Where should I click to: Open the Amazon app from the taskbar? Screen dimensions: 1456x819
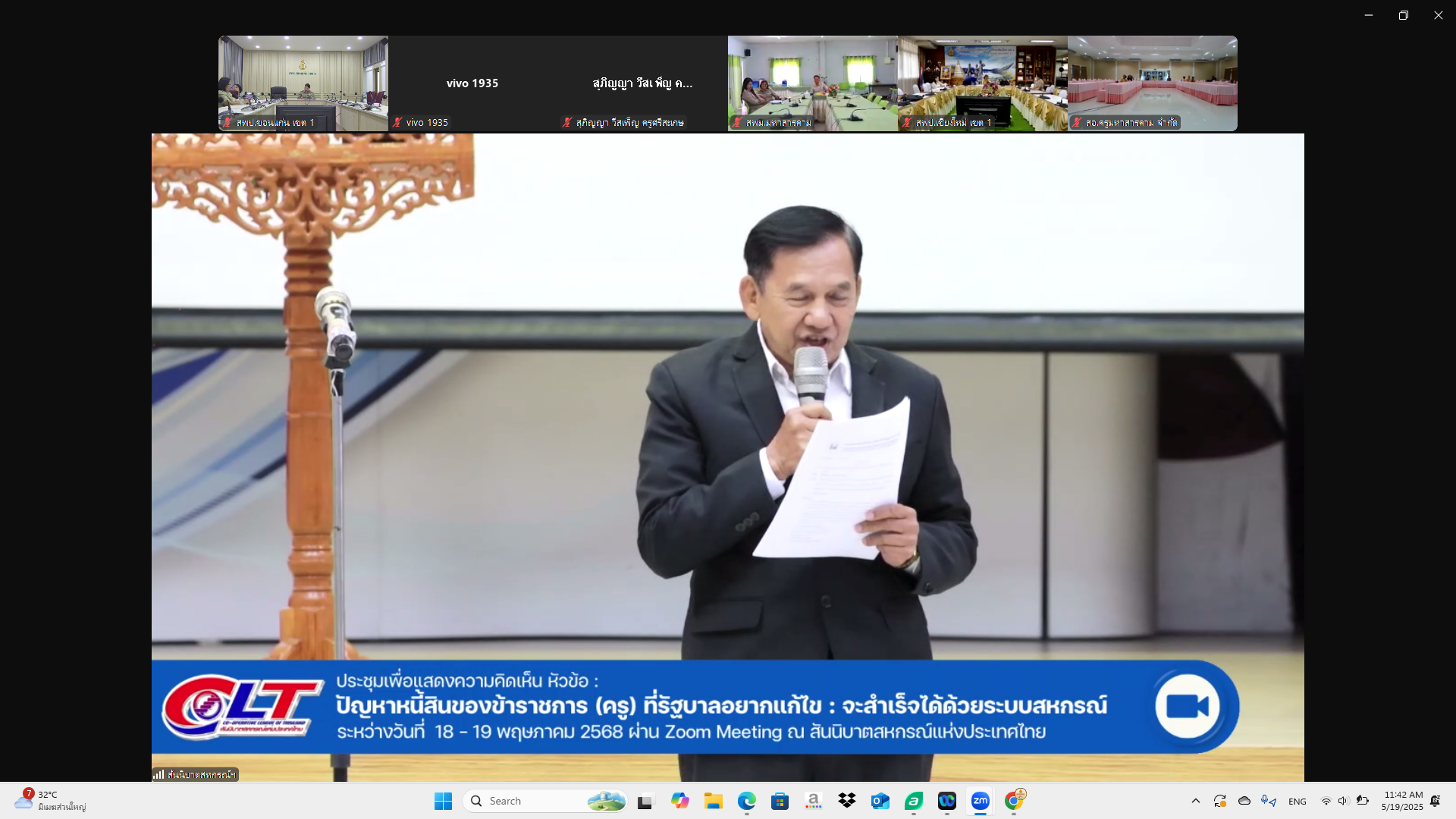814,801
